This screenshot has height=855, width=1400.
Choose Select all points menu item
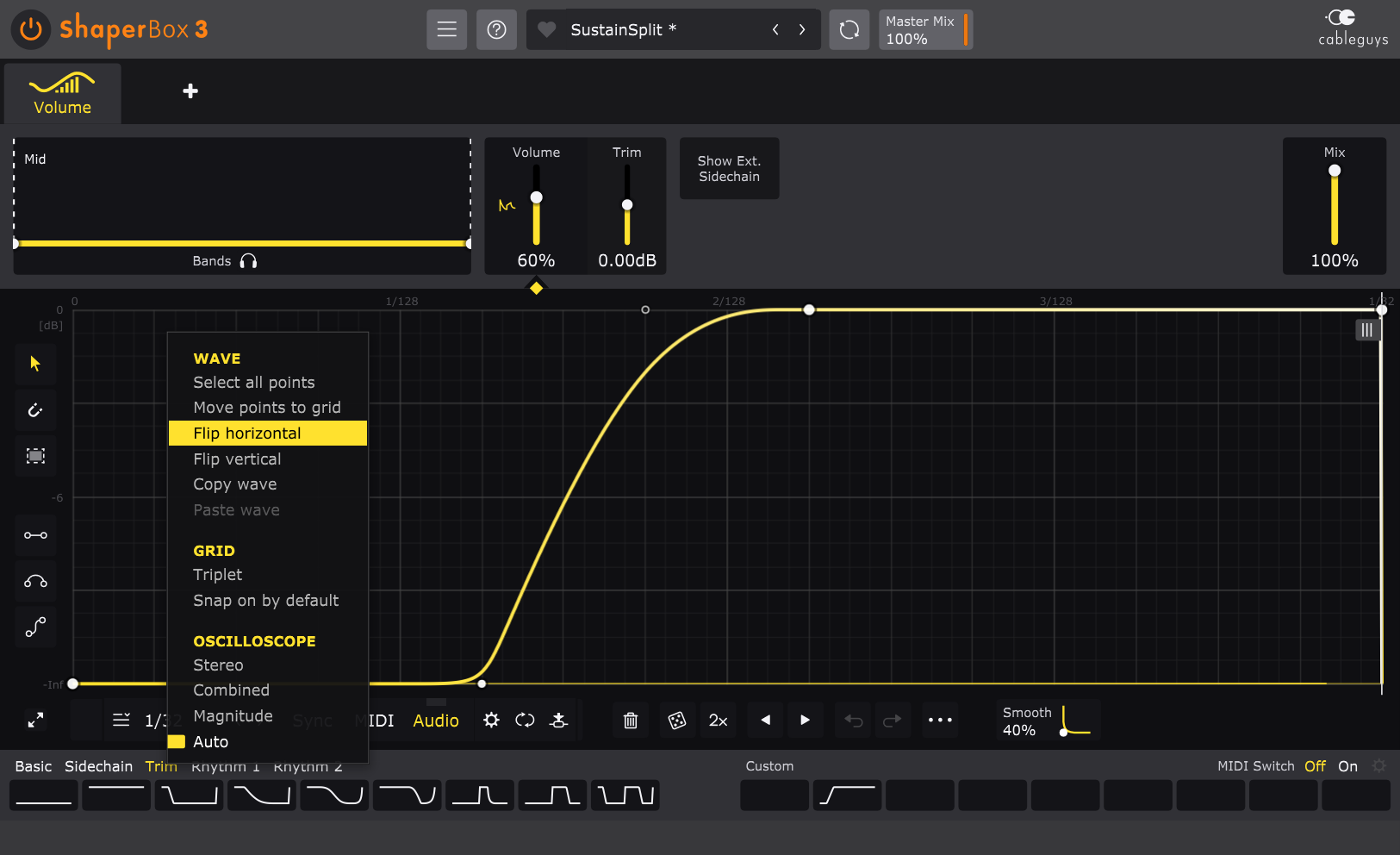coord(268,383)
